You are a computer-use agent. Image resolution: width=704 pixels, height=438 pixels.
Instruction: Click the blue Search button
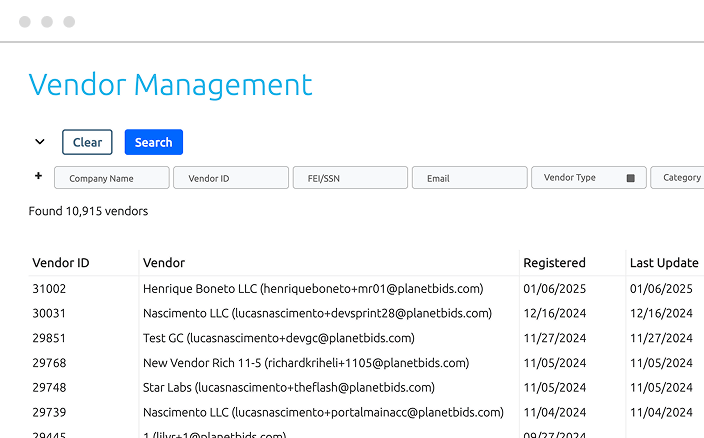153,142
